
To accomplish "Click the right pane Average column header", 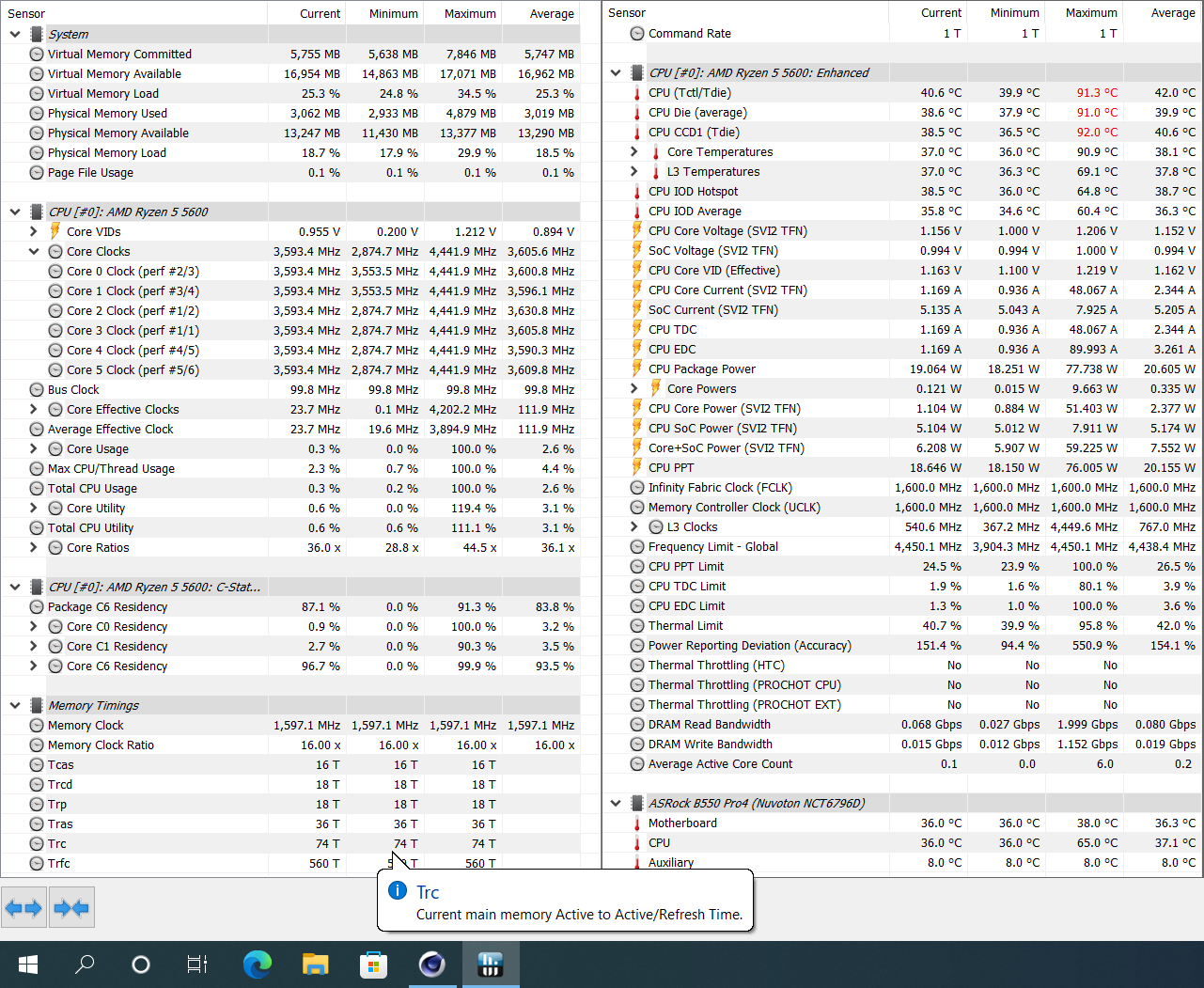I will 1162,12.
